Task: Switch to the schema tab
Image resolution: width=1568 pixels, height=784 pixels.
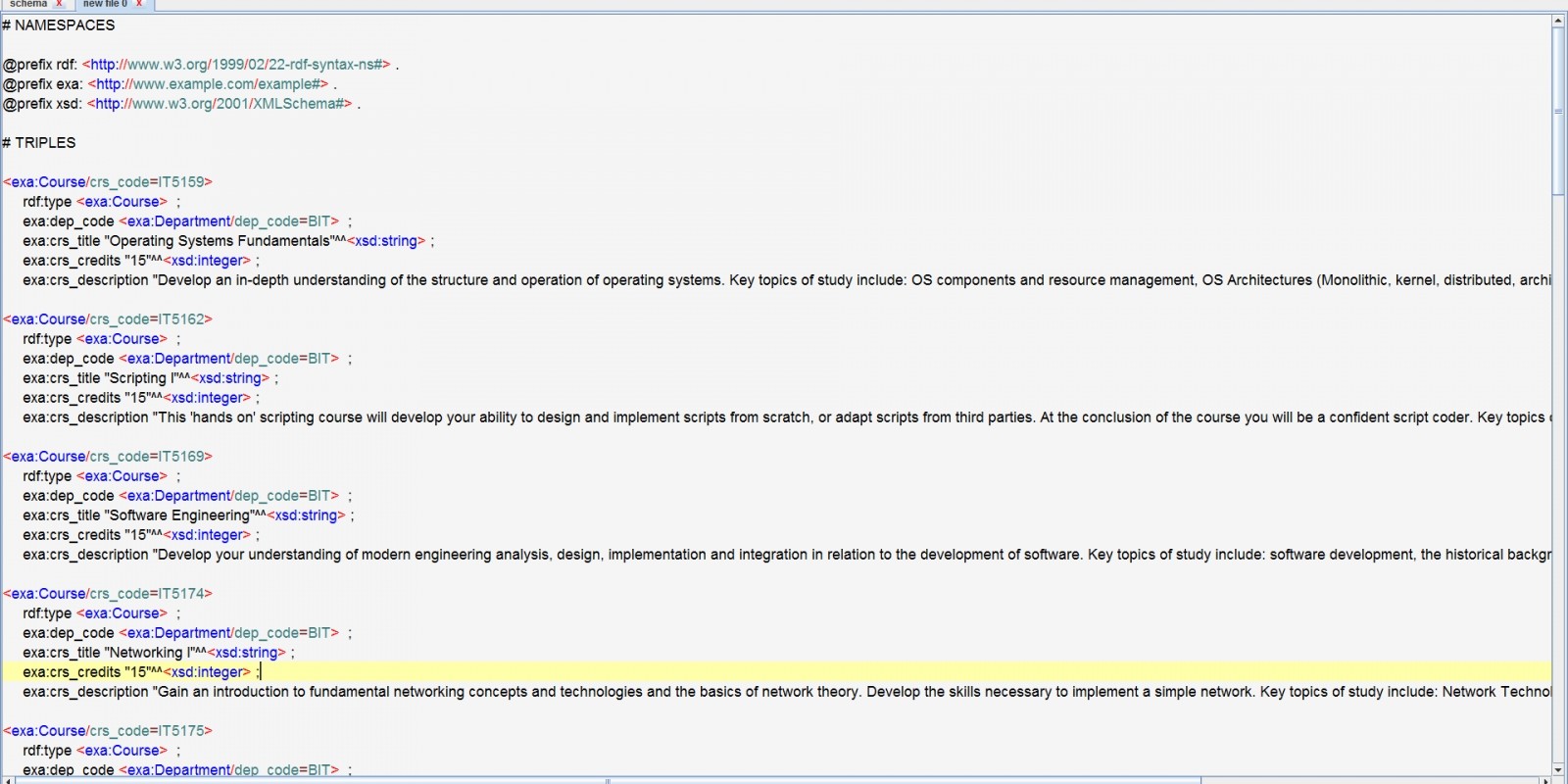Action: click(27, 4)
